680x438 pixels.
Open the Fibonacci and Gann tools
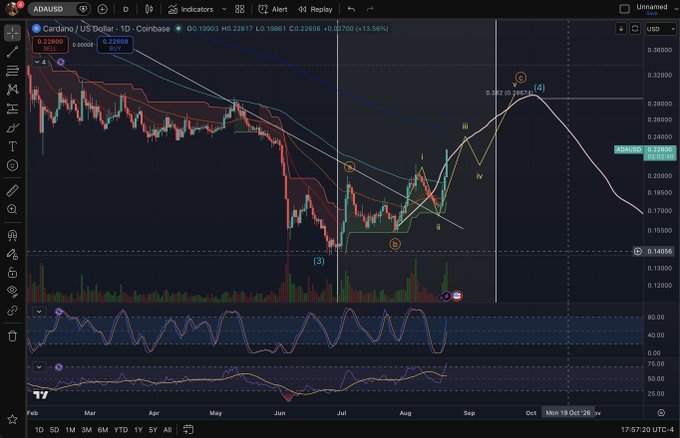pyautogui.click(x=13, y=71)
